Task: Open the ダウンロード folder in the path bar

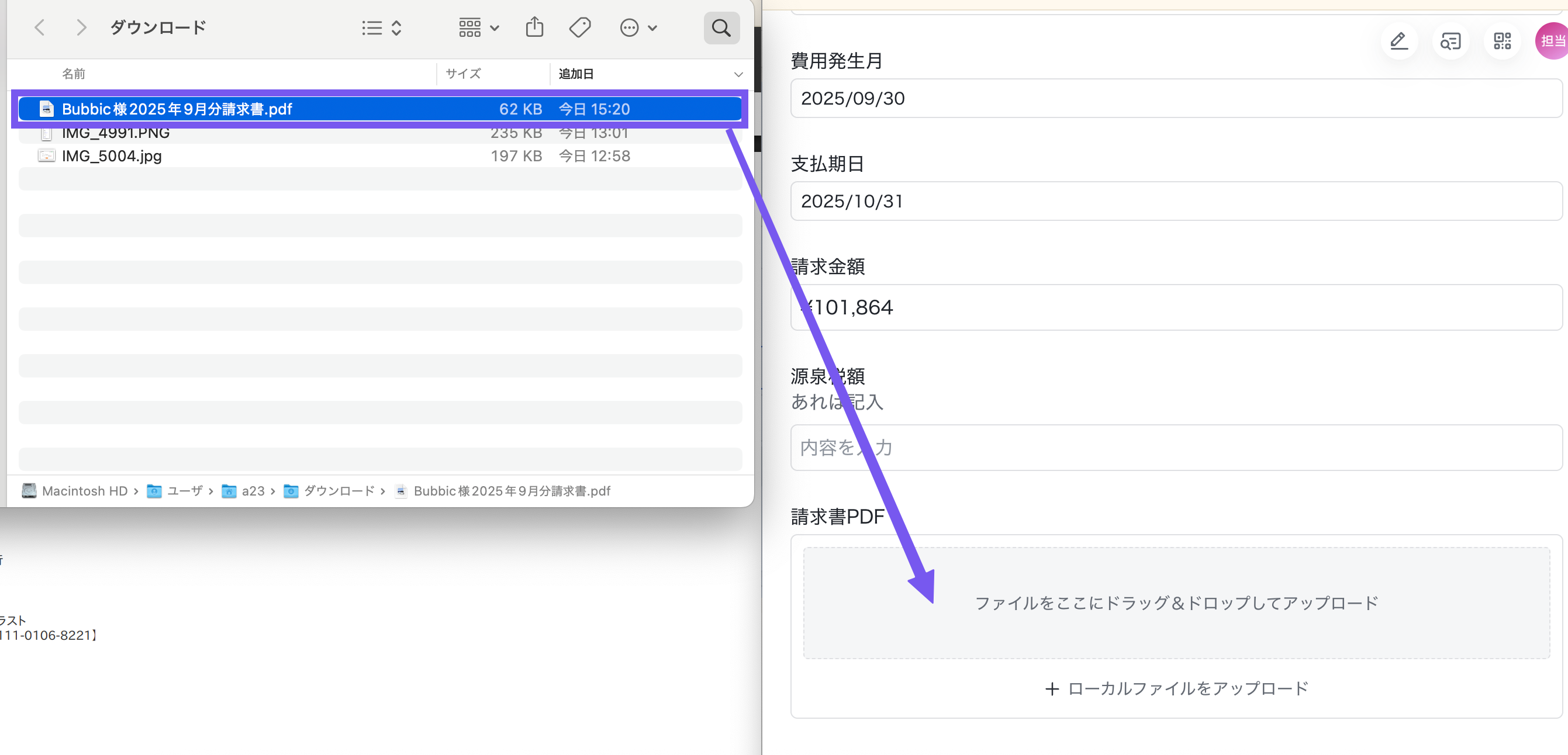Action: pos(338,491)
